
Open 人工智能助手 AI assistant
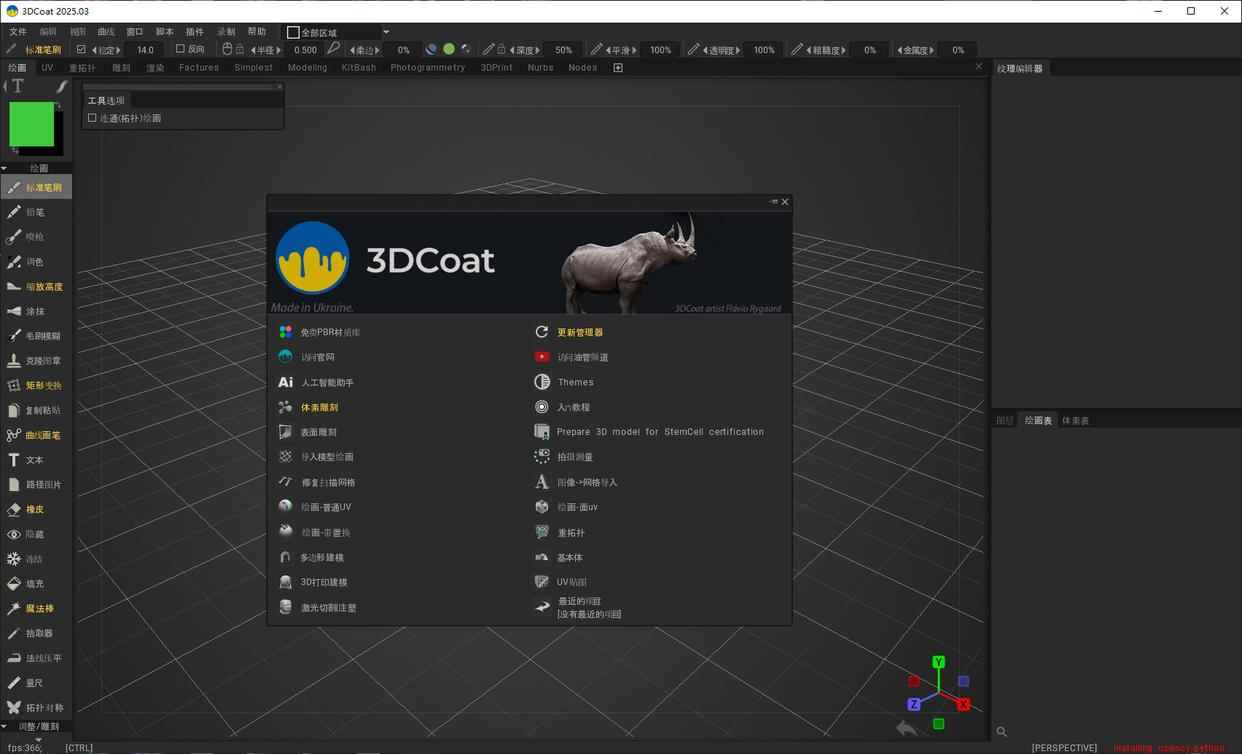coord(327,383)
